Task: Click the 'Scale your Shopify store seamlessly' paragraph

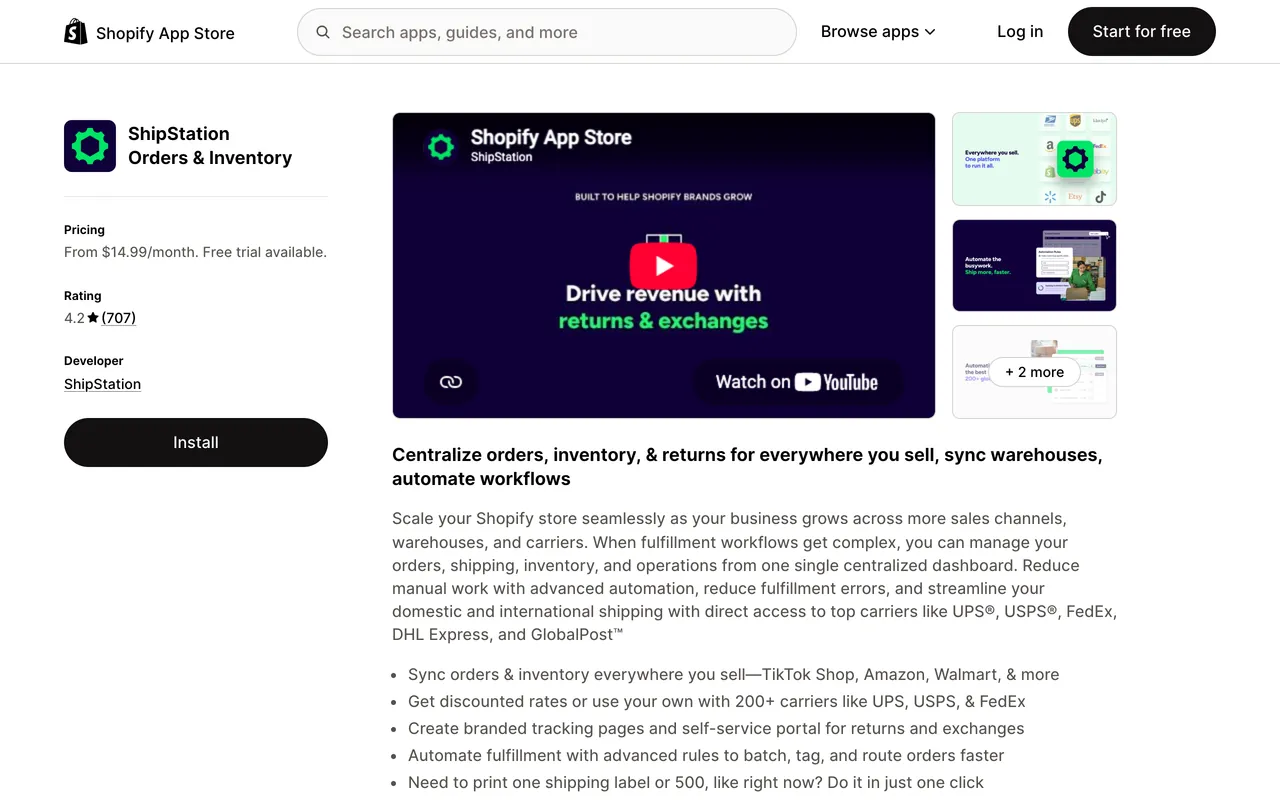Action: (x=755, y=577)
